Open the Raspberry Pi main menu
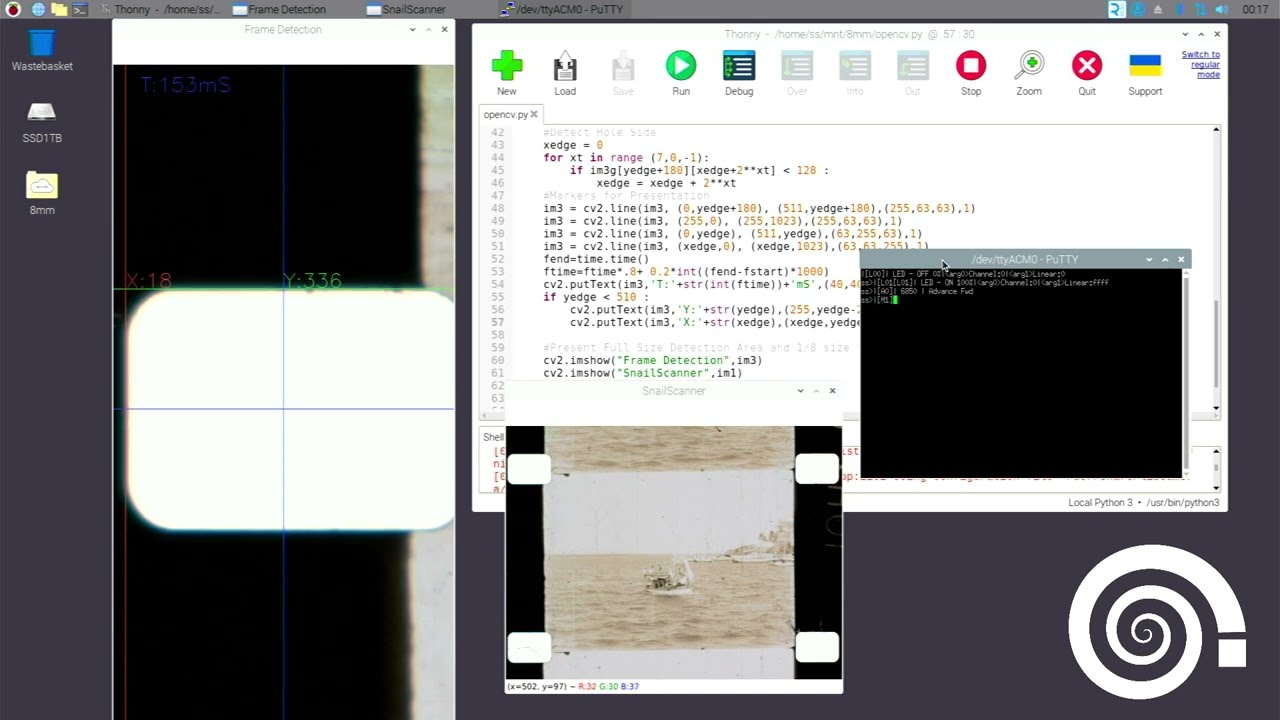The width and height of the screenshot is (1280, 720). coord(13,9)
